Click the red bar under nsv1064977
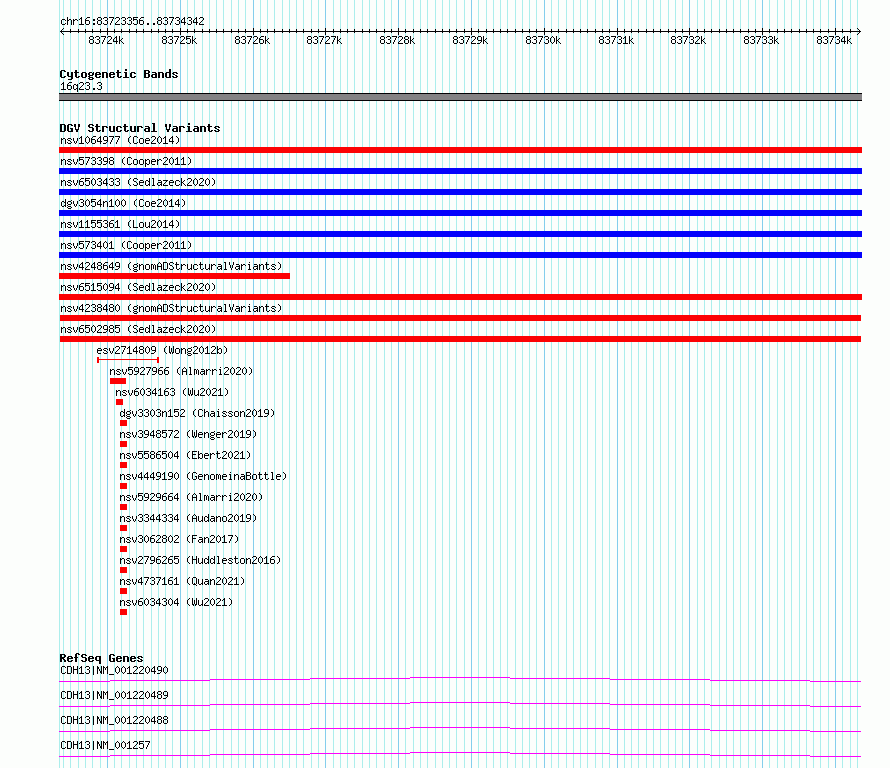 point(460,150)
